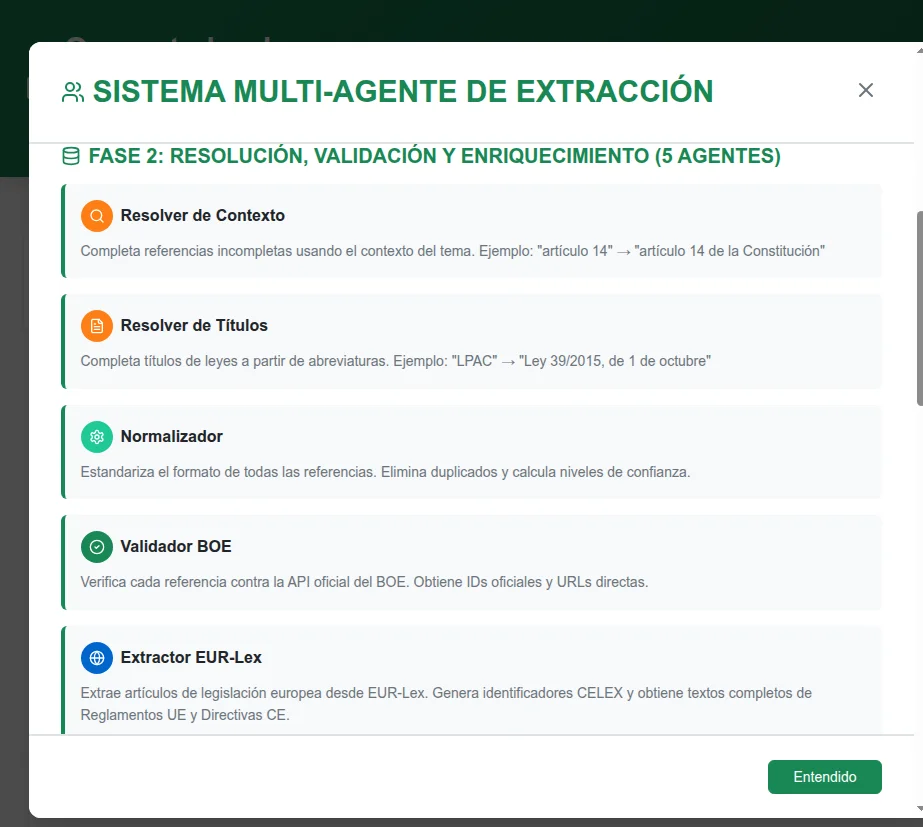Select the Normalizador heading

click(x=171, y=437)
